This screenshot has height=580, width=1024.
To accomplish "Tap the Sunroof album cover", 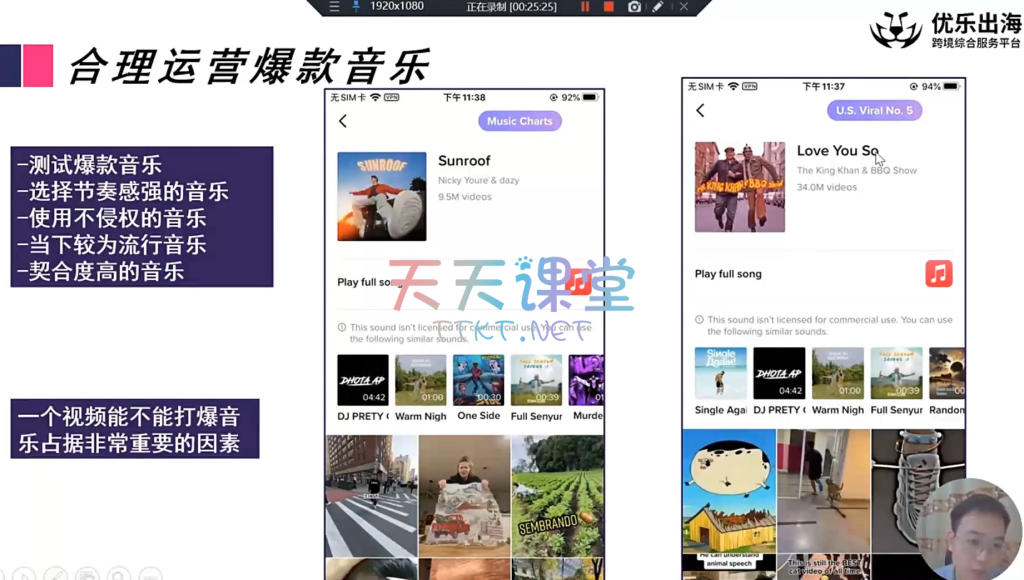I will (x=382, y=196).
